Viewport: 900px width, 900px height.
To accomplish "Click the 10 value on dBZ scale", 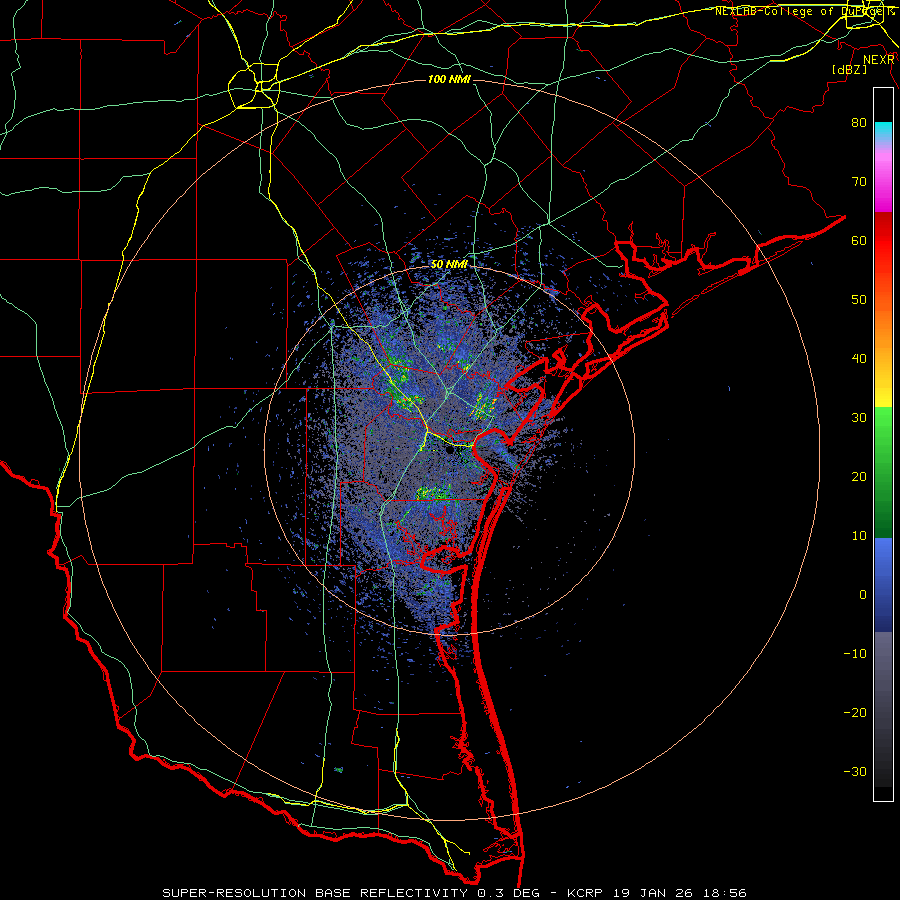I will [859, 536].
